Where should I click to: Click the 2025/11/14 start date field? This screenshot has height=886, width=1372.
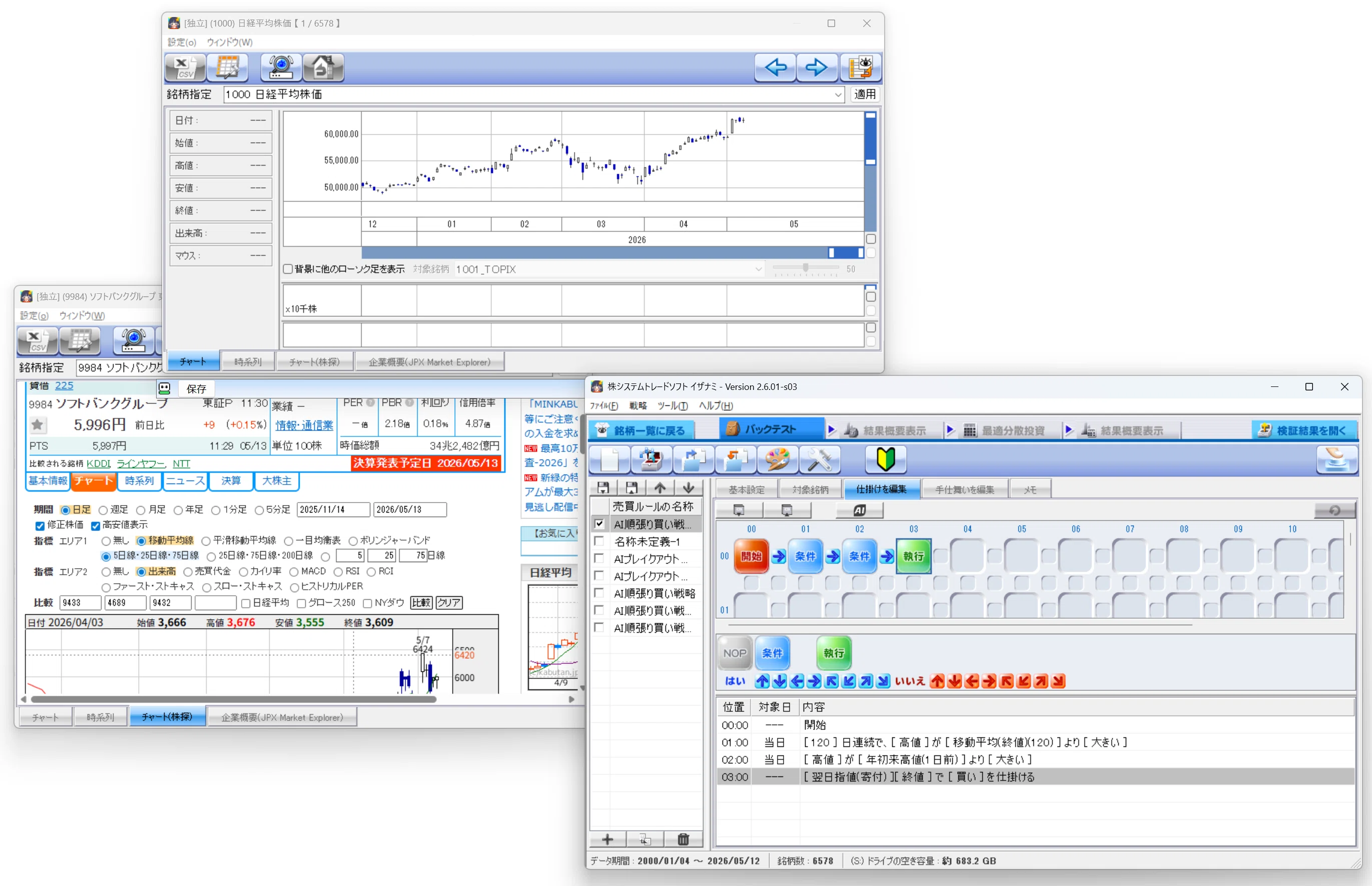(333, 510)
